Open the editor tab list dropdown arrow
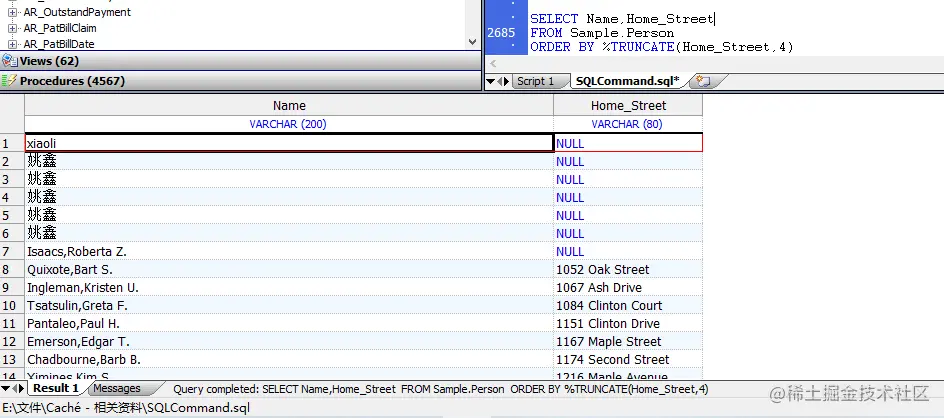Viewport: 944px width, 418px height. [490, 81]
